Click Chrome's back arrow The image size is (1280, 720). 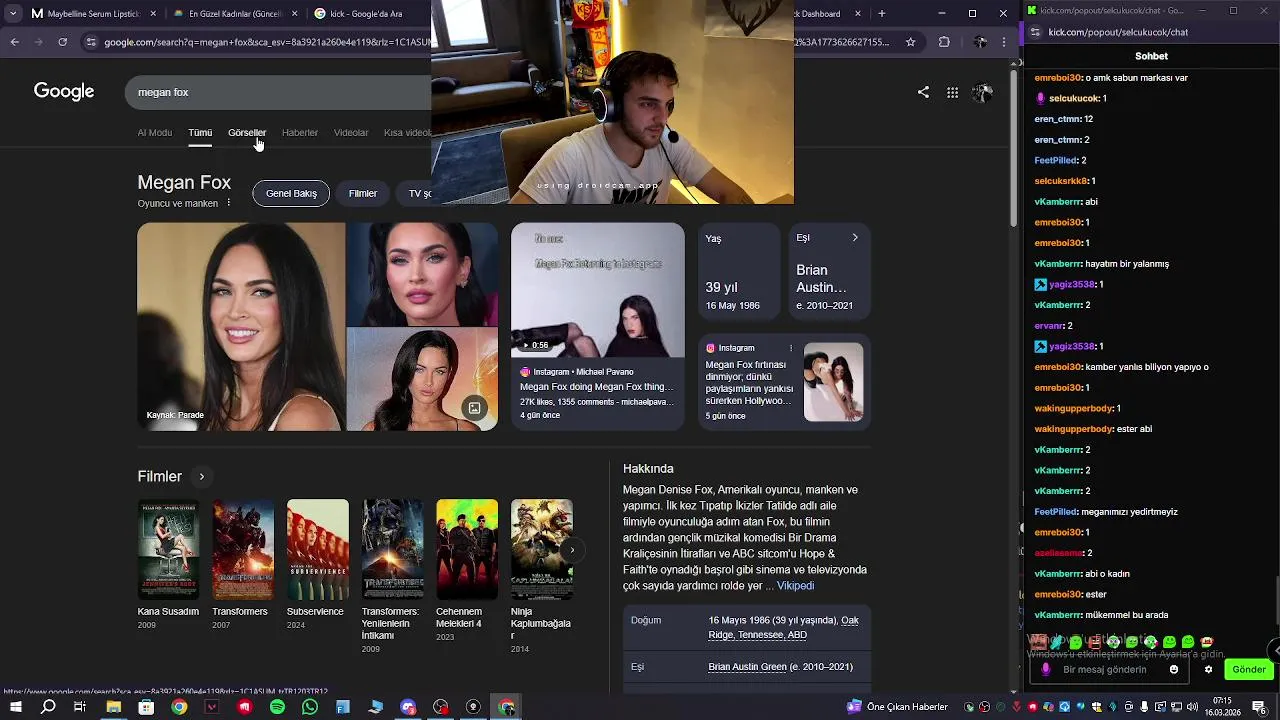click(x=14, y=42)
